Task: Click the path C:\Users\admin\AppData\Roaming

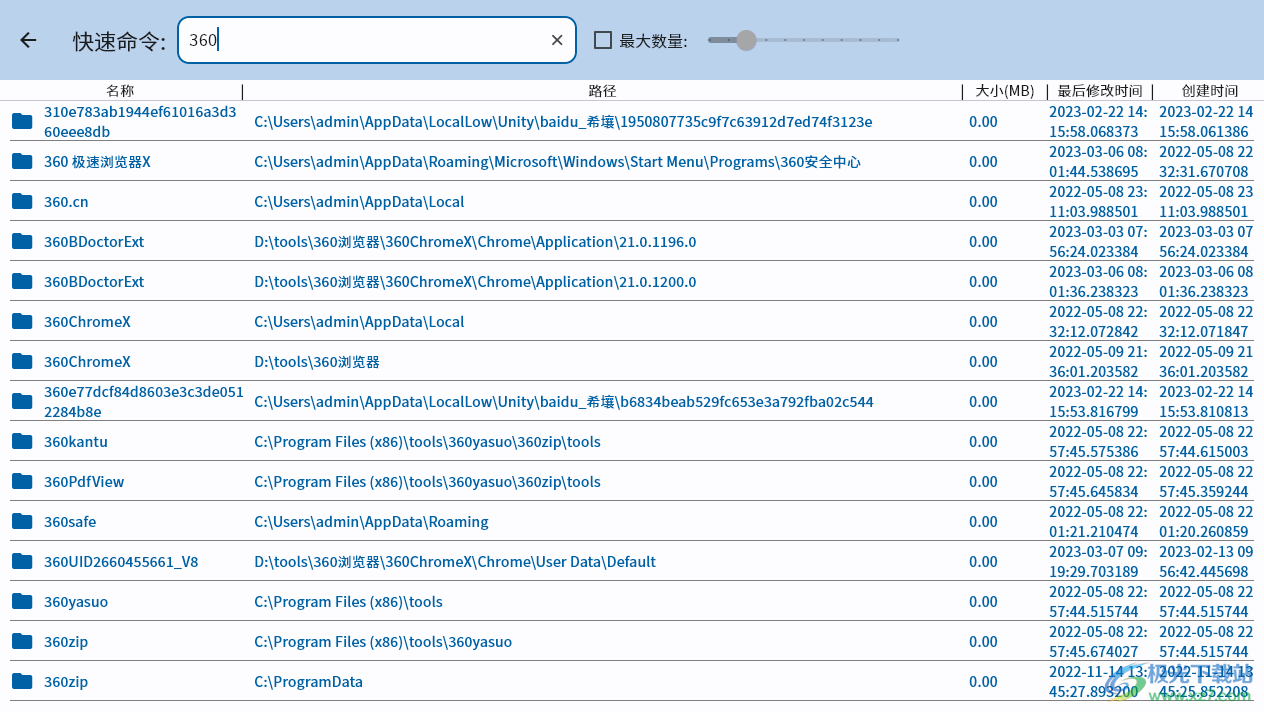Action: pos(371,522)
